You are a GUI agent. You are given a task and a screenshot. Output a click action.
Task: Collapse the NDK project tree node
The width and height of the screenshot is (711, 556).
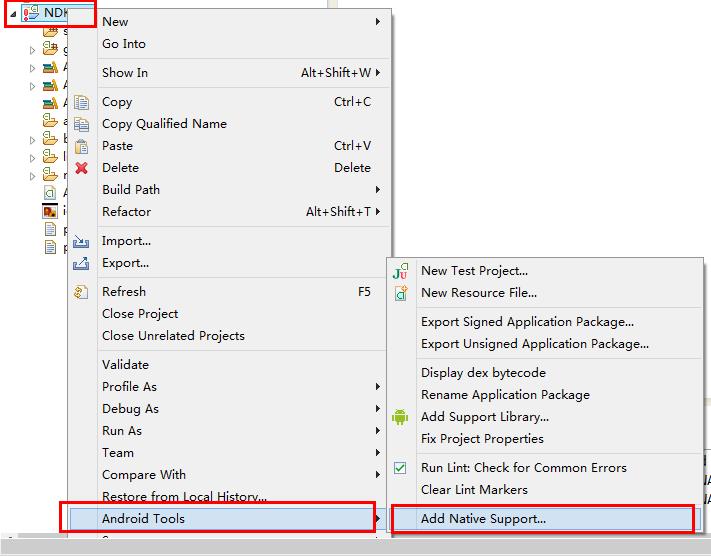pyautogui.click(x=13, y=14)
